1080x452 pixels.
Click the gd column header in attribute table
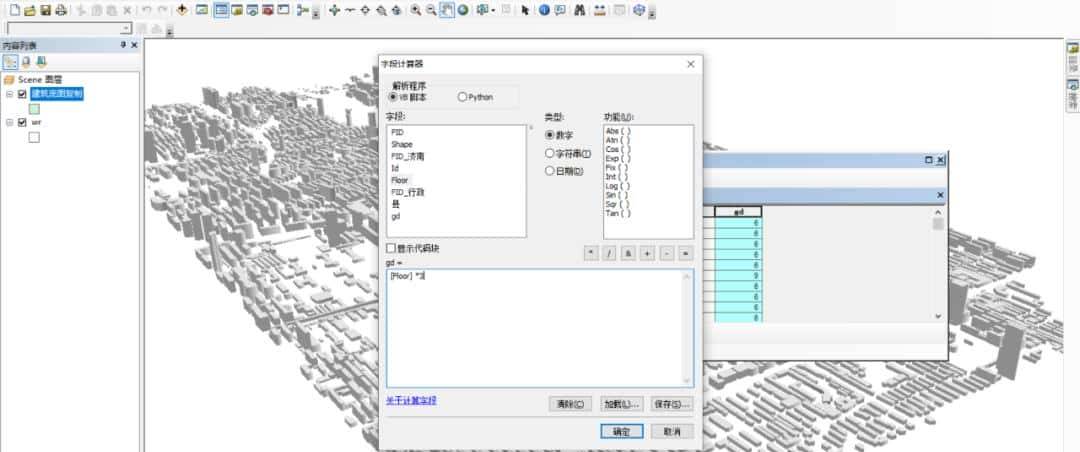coord(738,212)
